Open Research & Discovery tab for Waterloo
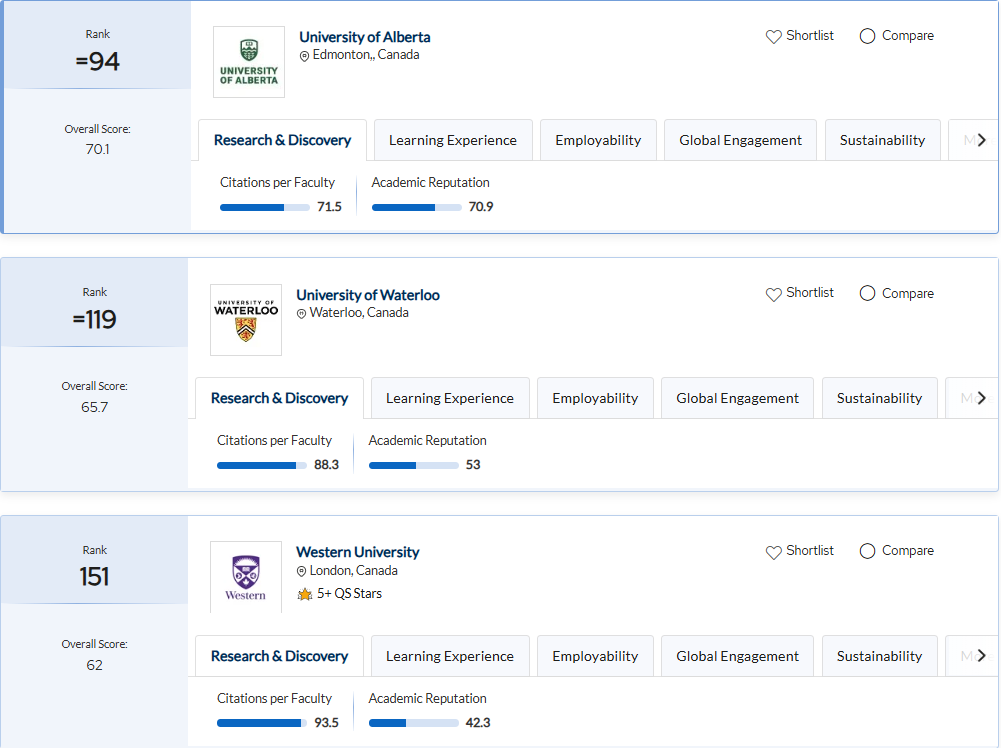Viewport: 1001px width, 748px height. point(280,398)
